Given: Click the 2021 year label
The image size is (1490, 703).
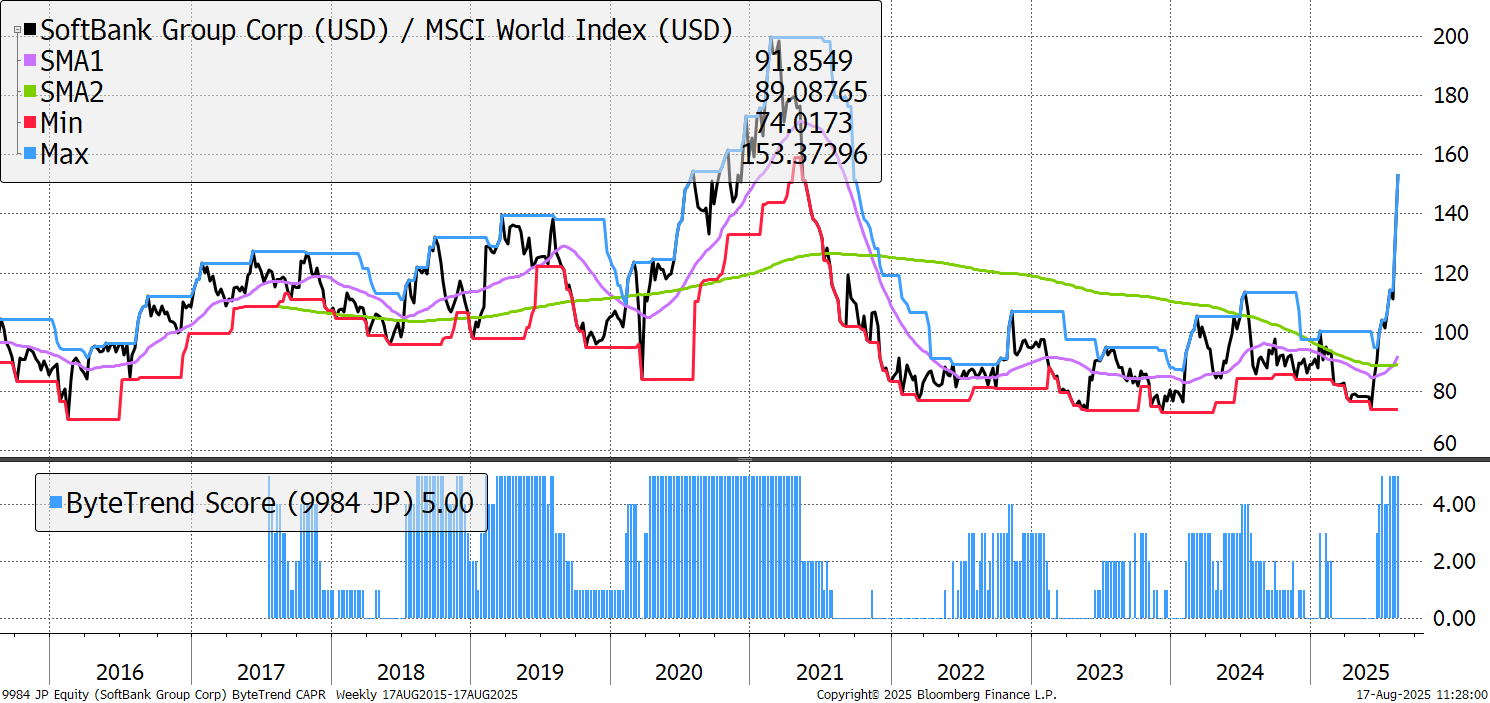Looking at the screenshot, I should click(x=820, y=672).
